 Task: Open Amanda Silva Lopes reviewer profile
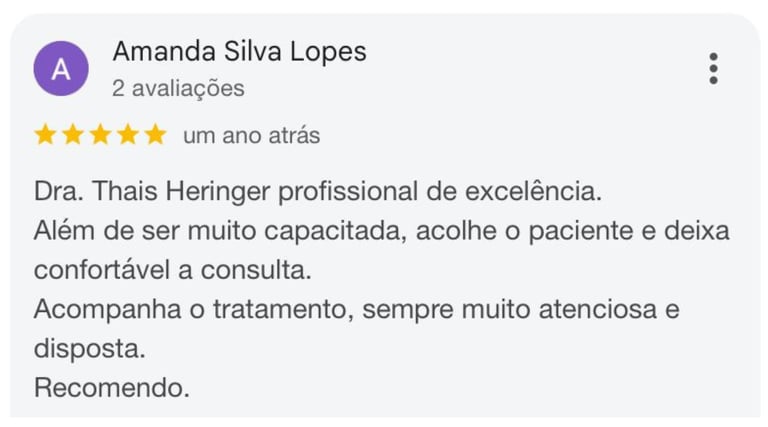(x=239, y=52)
